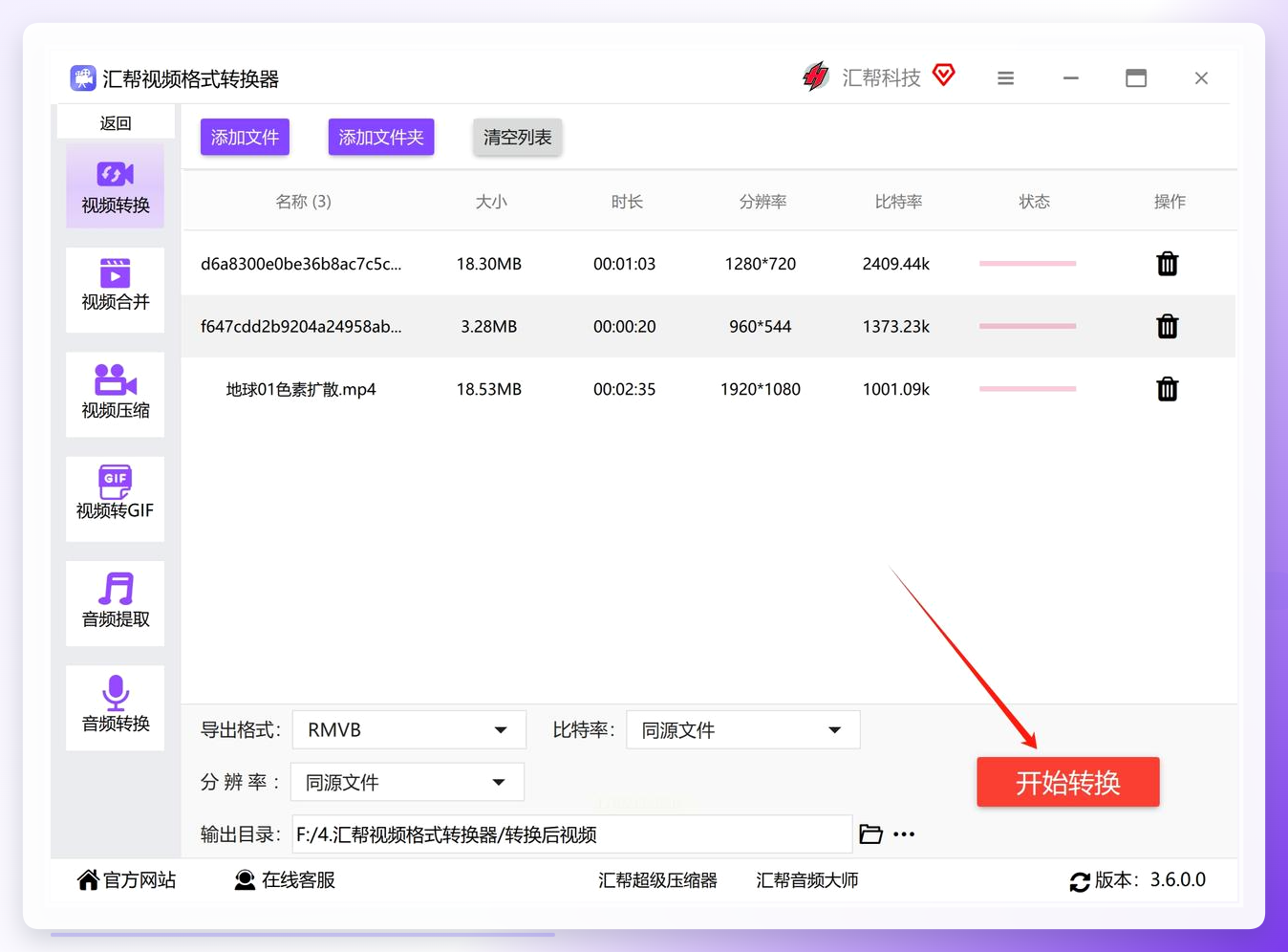Browse output directory with three-dots button
Image resolution: width=1288 pixels, height=952 pixels.
point(904,834)
